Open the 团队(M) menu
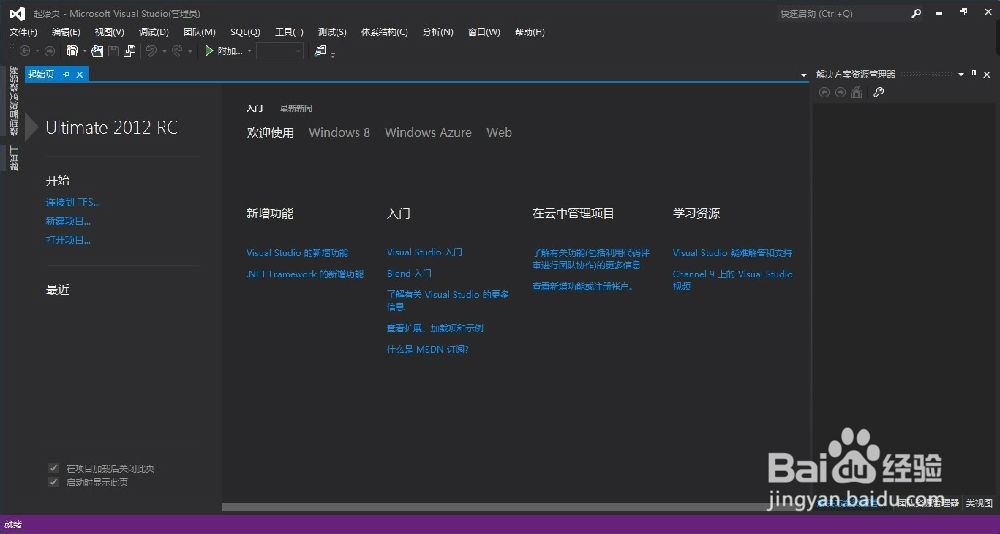This screenshot has width=1000, height=534. click(200, 32)
